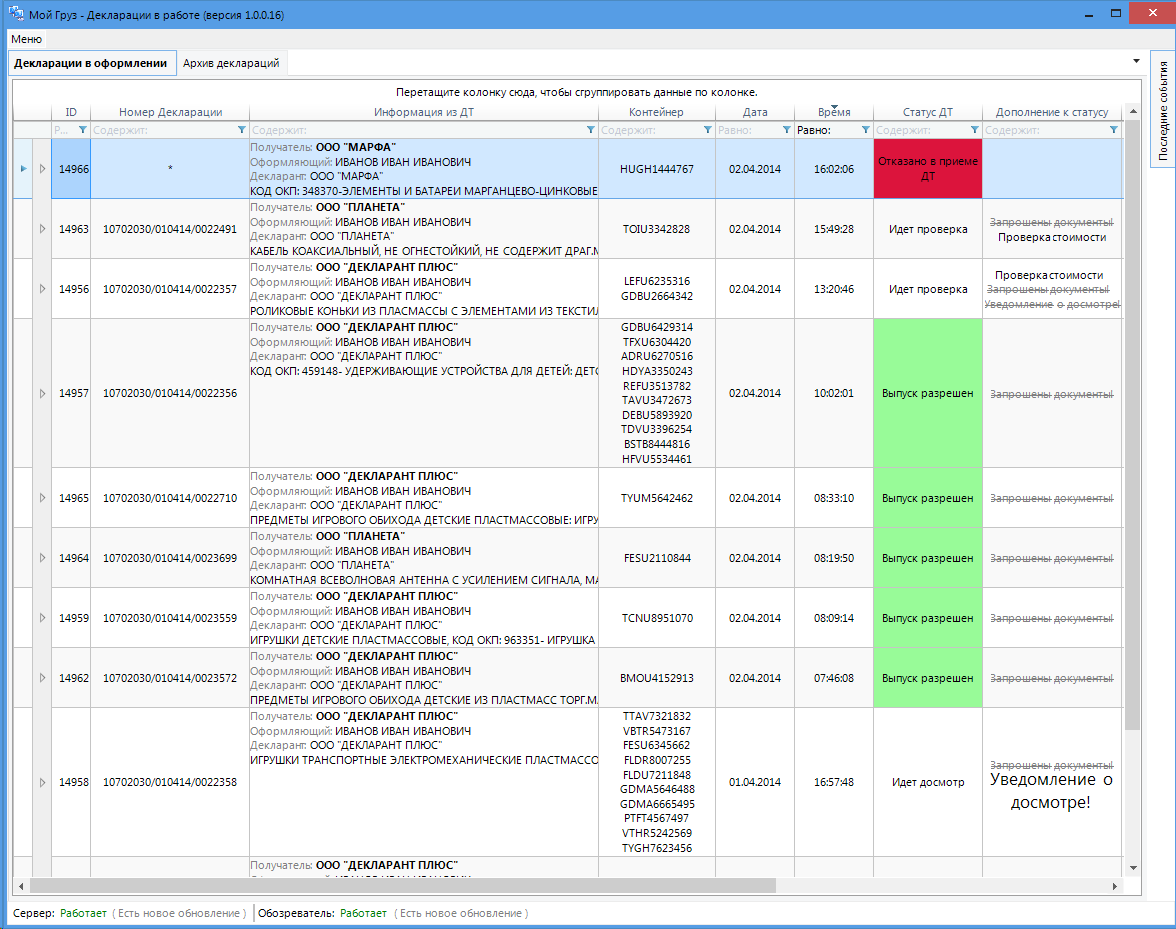Sort by Статус ДТ column header
This screenshot has height=929, width=1176.
(928, 112)
